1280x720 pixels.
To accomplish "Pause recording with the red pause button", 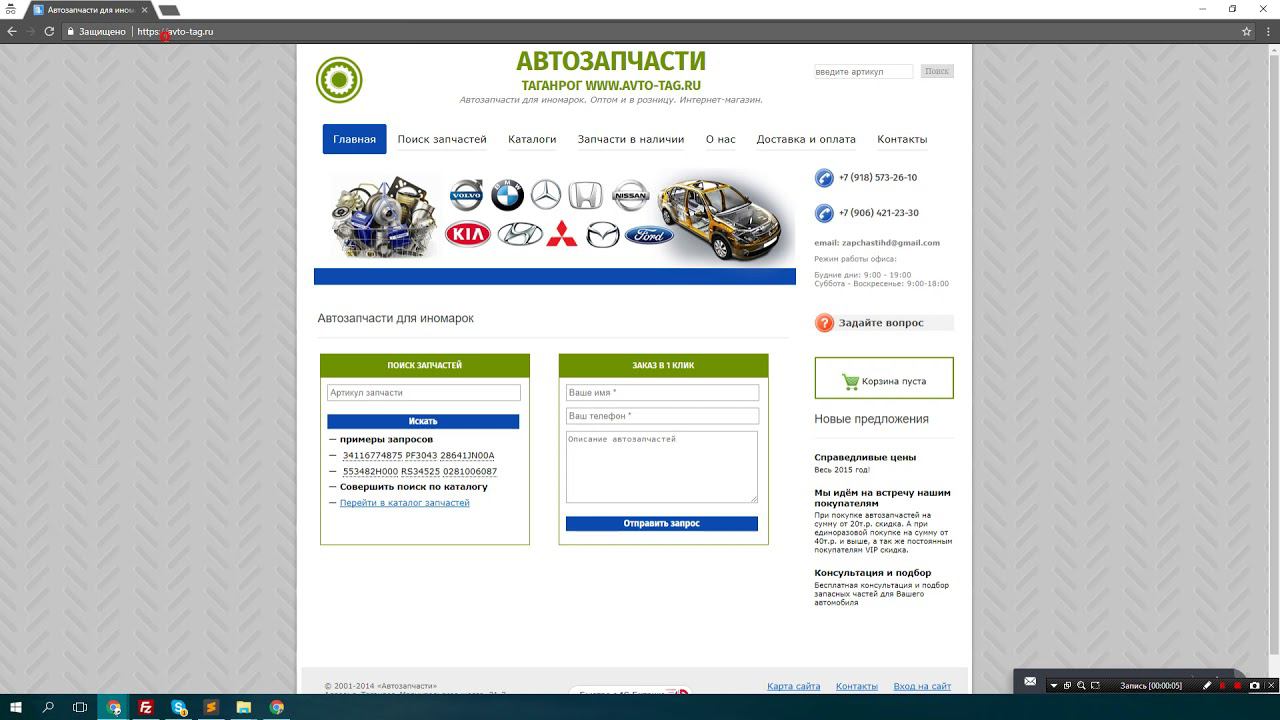I will point(1222,686).
